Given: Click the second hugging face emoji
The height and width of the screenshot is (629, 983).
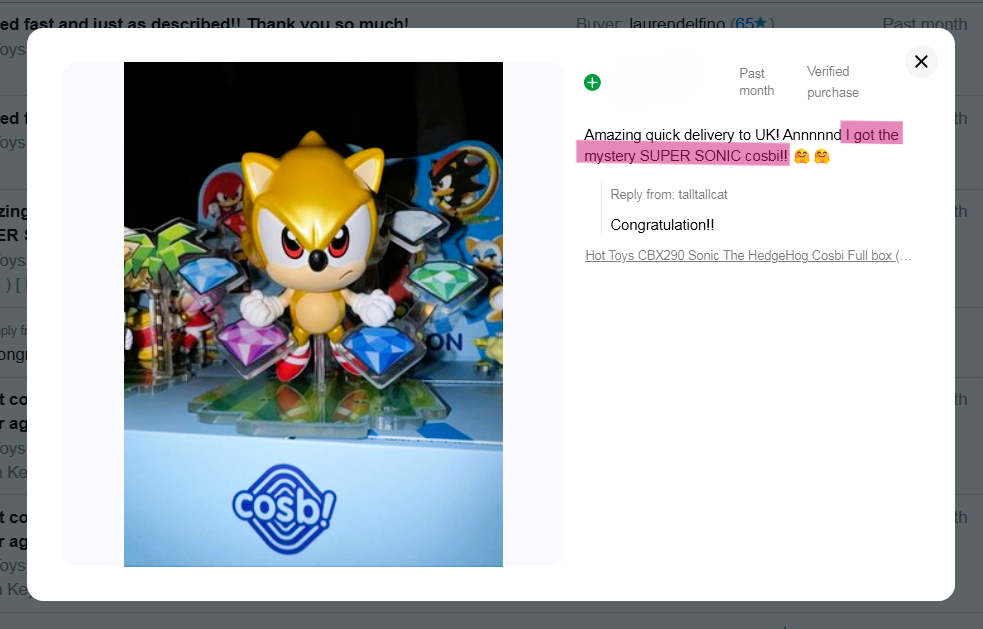Looking at the screenshot, I should (822, 156).
